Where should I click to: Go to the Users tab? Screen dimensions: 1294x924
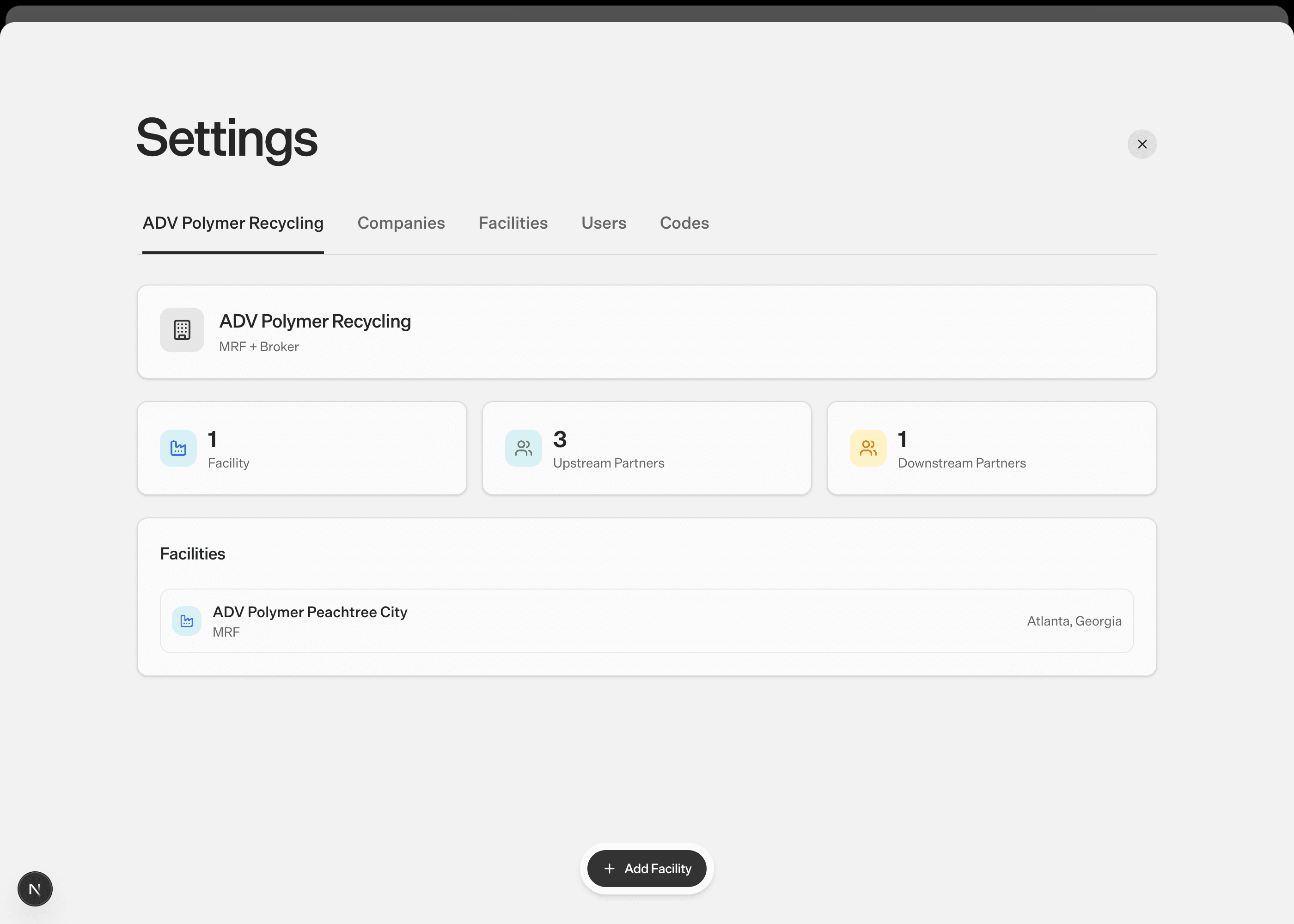[603, 223]
